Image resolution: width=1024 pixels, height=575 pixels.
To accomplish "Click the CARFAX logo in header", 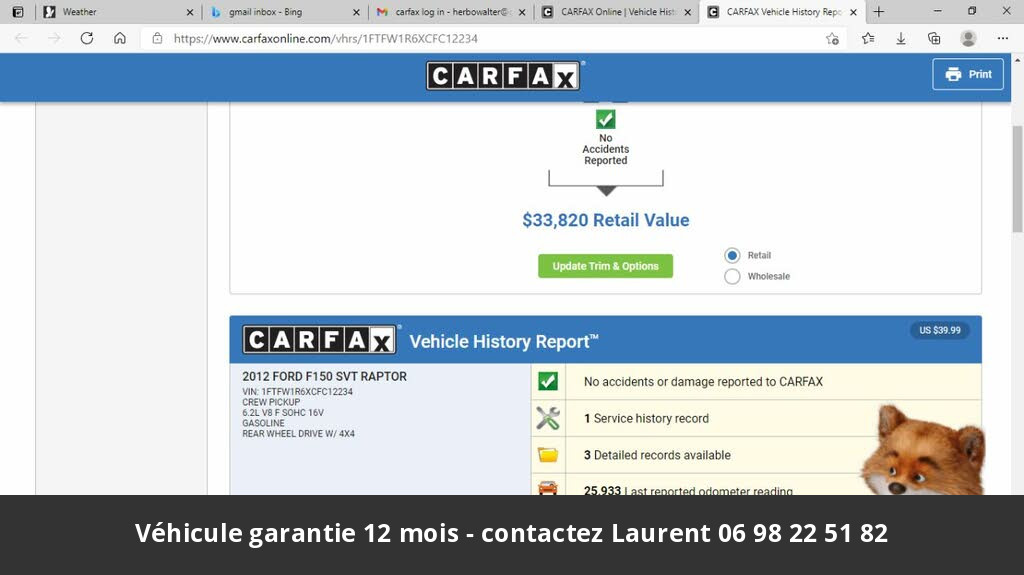I will click(504, 76).
